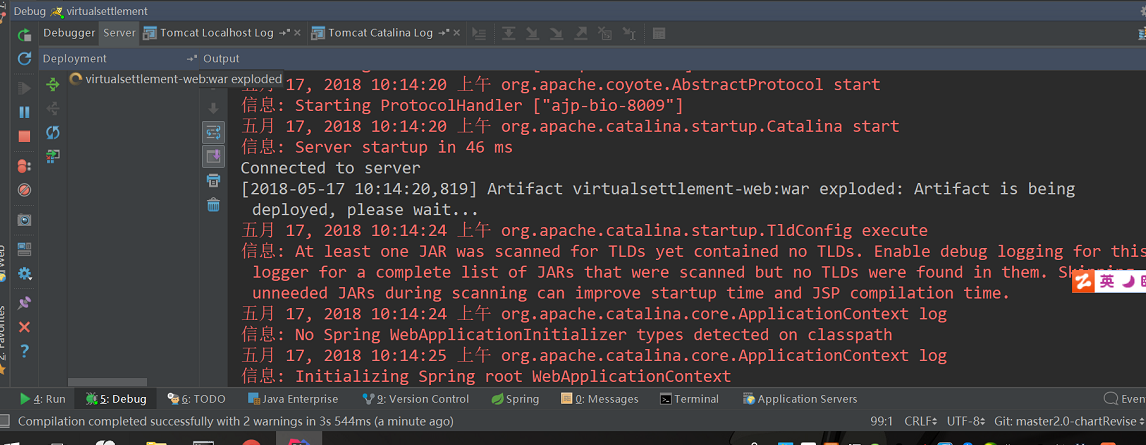Click the arrow icon before the Output header
The width and height of the screenshot is (1146, 445).
click(192, 58)
